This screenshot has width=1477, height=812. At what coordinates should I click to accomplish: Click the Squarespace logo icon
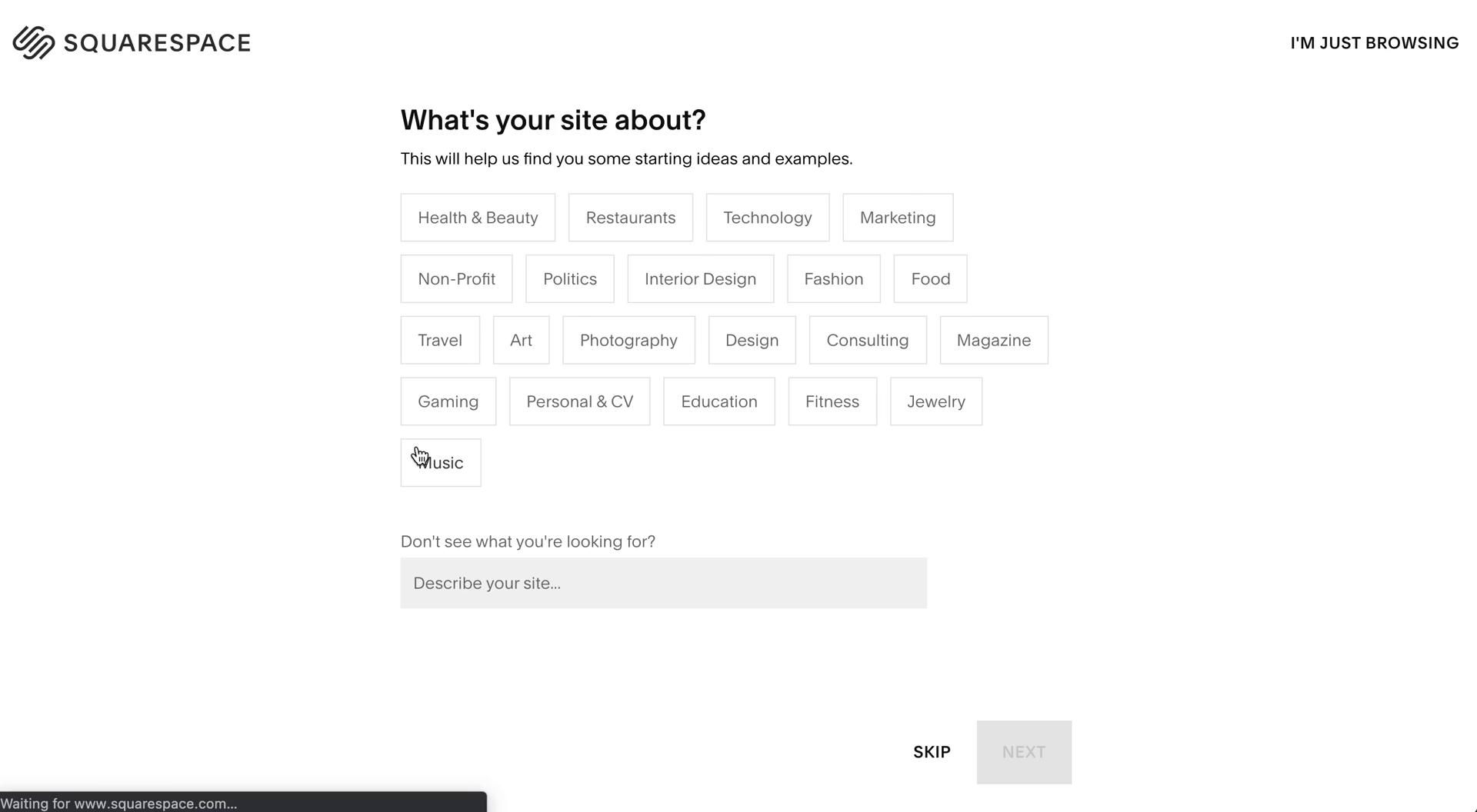(34, 42)
